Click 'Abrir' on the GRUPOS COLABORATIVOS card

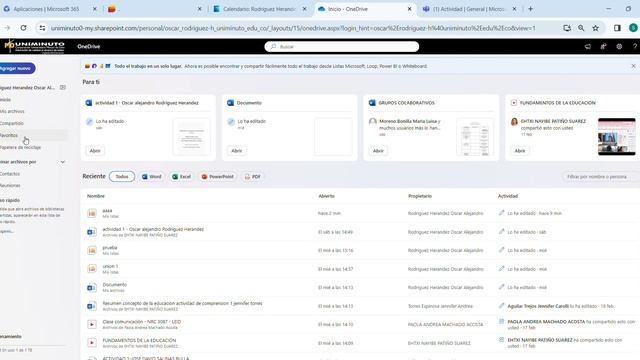point(378,151)
